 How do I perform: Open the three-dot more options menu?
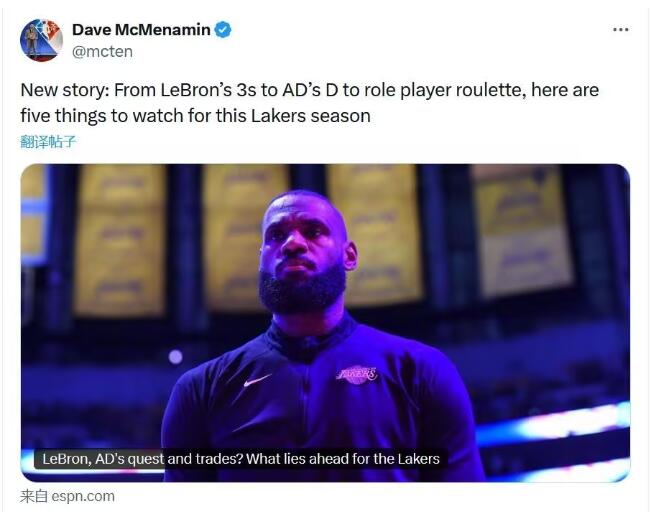pyautogui.click(x=620, y=30)
